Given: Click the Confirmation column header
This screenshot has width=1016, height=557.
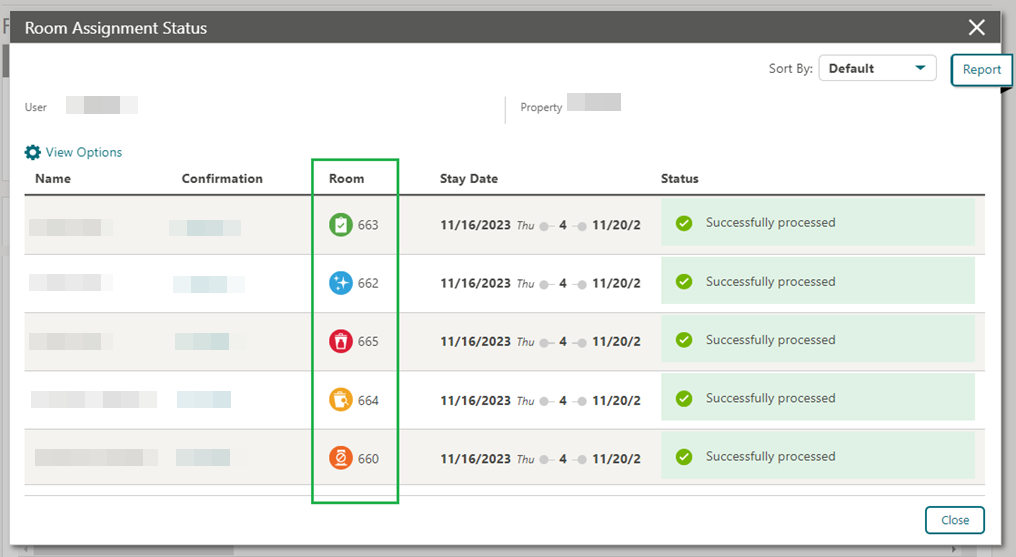Looking at the screenshot, I should coord(222,179).
